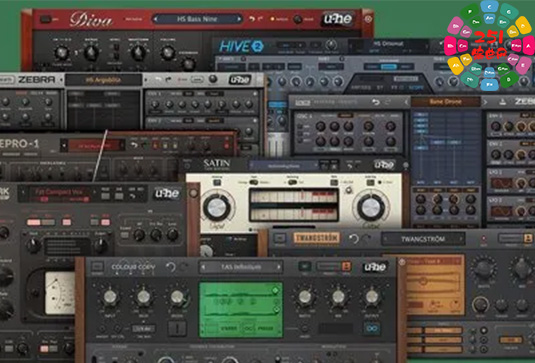Toggle leftmost pink button in compressor plugin
This screenshot has width=535, height=363.
click(x=34, y=222)
